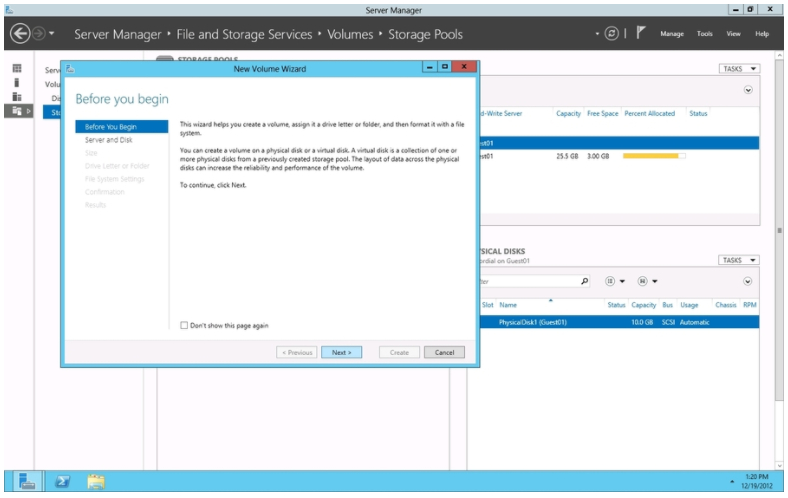Click the physical disks filter search icon
Viewport: 788px width, 498px height.
tap(584, 281)
